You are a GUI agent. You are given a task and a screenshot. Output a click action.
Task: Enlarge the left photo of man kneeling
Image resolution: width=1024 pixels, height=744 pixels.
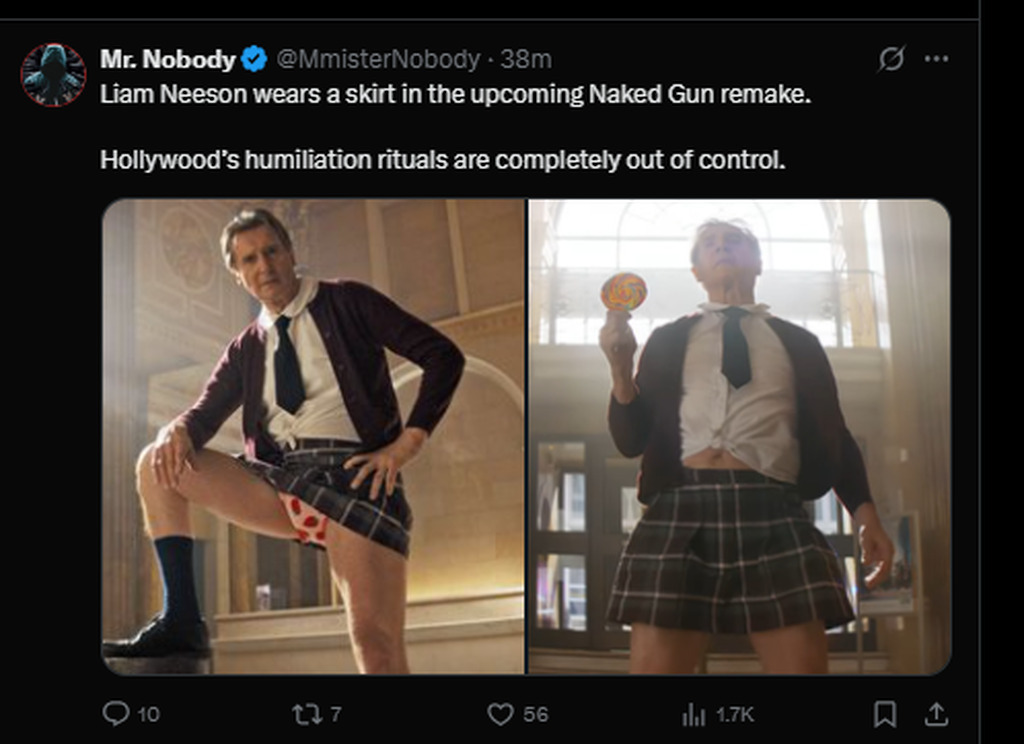pos(313,436)
